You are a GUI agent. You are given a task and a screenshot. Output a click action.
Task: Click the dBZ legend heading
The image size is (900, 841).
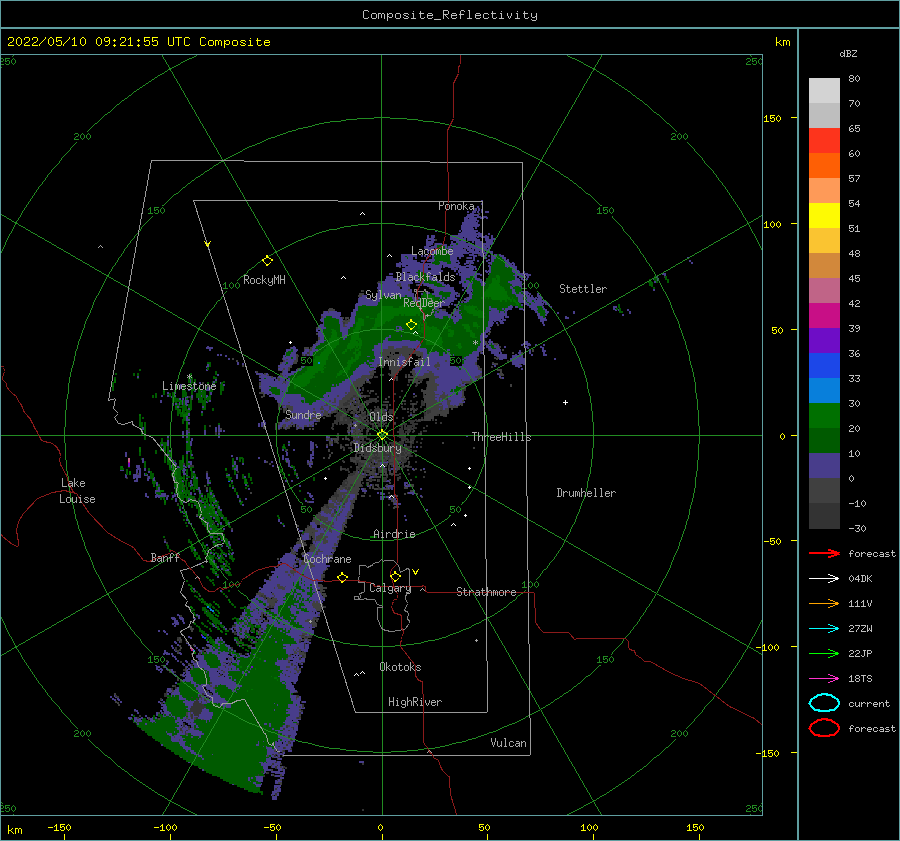click(848, 53)
